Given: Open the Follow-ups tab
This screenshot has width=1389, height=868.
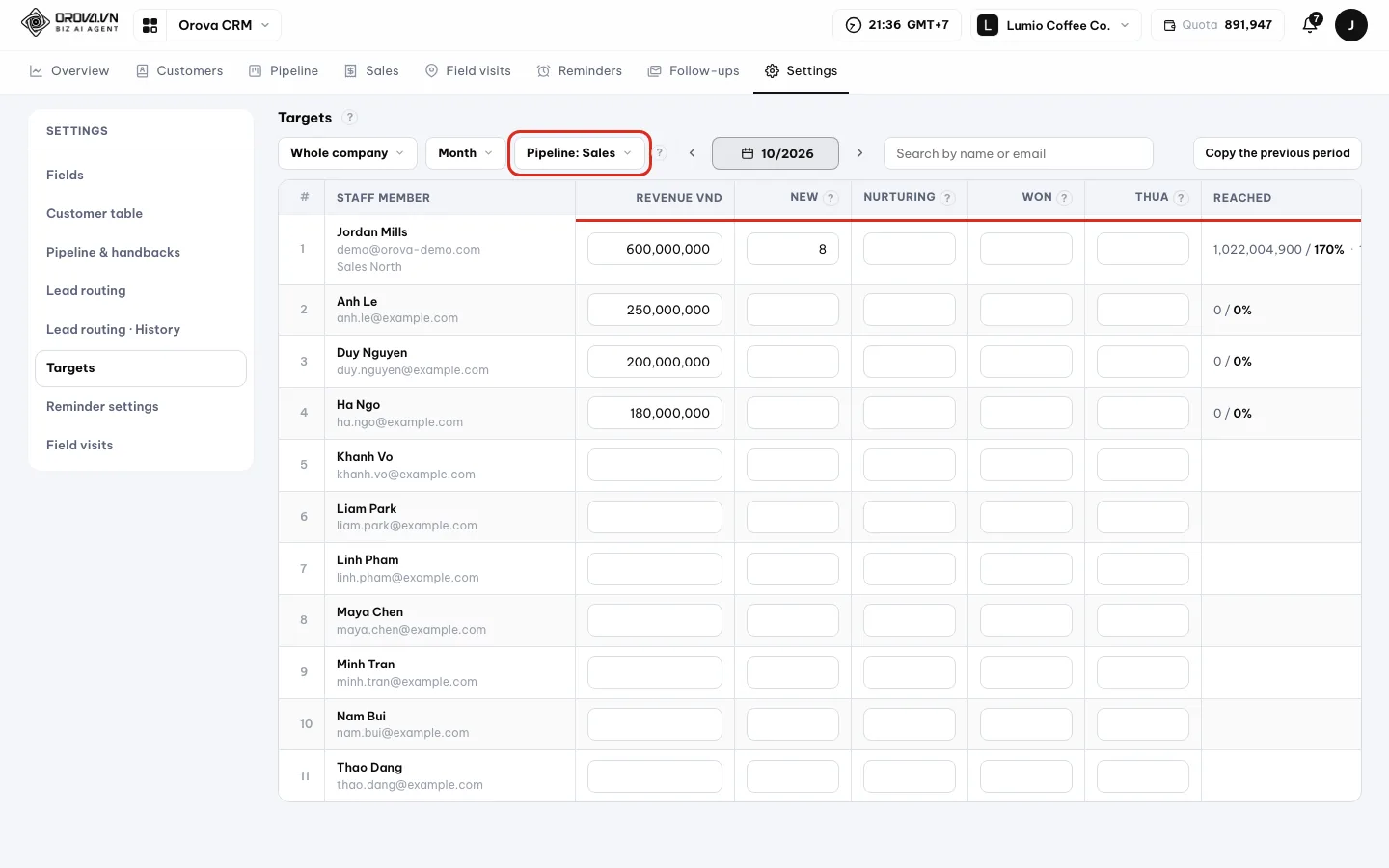Looking at the screenshot, I should [x=694, y=71].
